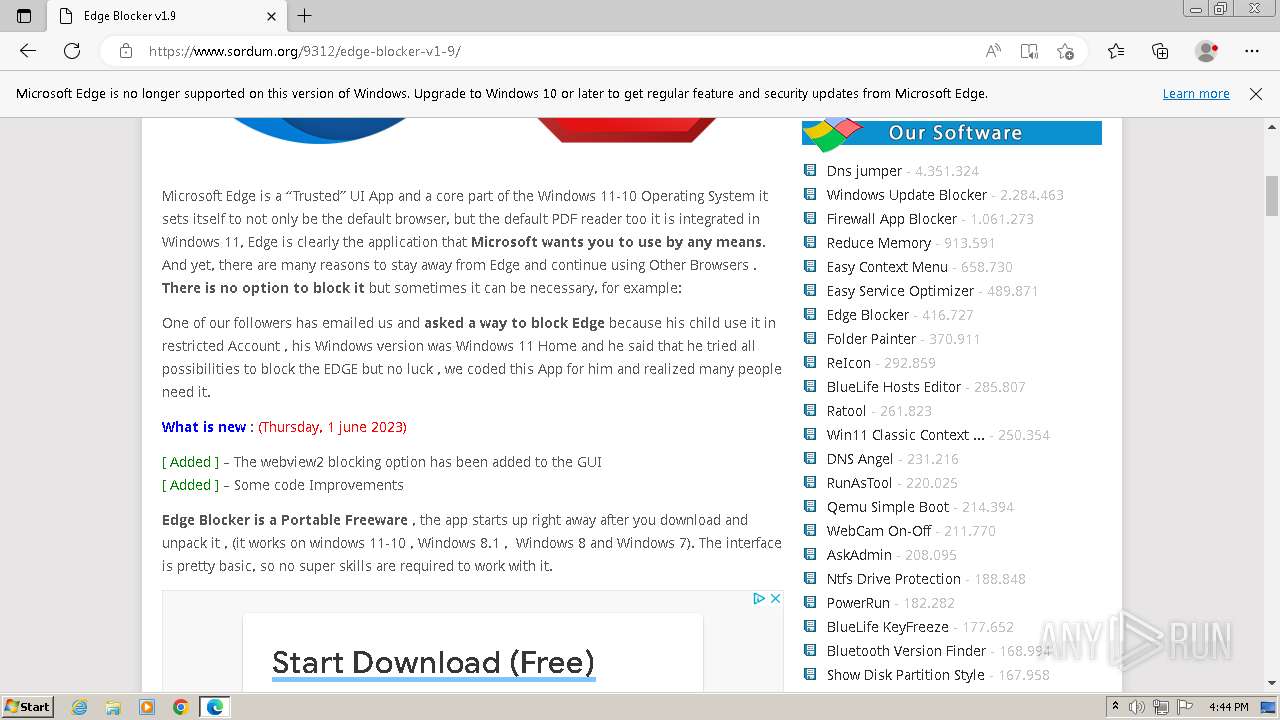Open Action Center flag tray icon
The image size is (1280, 720).
pyautogui.click(x=1185, y=707)
